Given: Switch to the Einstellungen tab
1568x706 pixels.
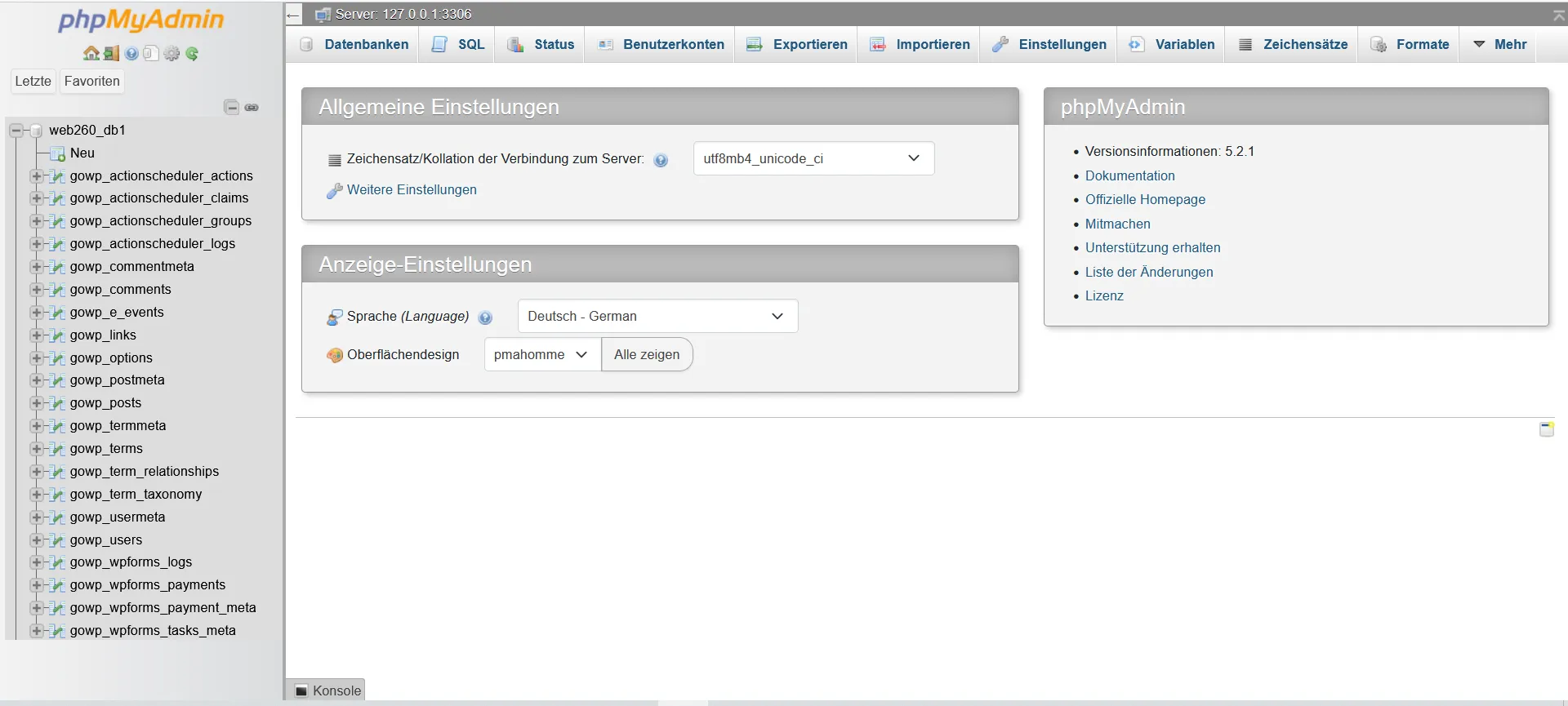Looking at the screenshot, I should click(x=1049, y=45).
